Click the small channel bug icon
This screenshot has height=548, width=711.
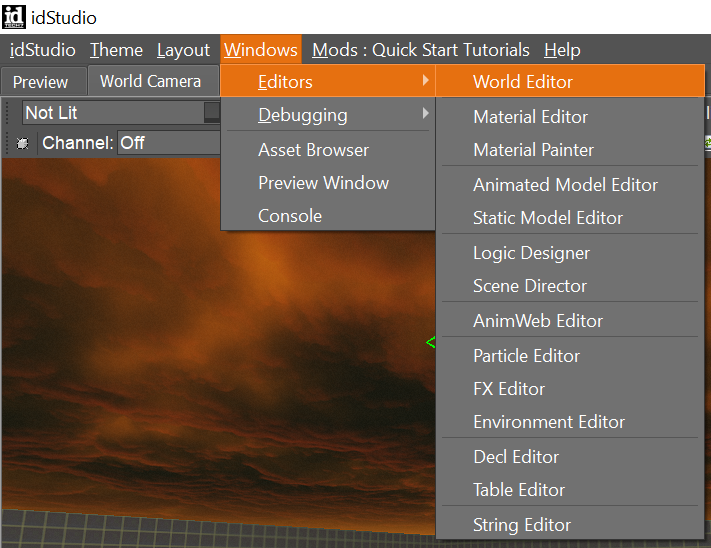point(22,144)
